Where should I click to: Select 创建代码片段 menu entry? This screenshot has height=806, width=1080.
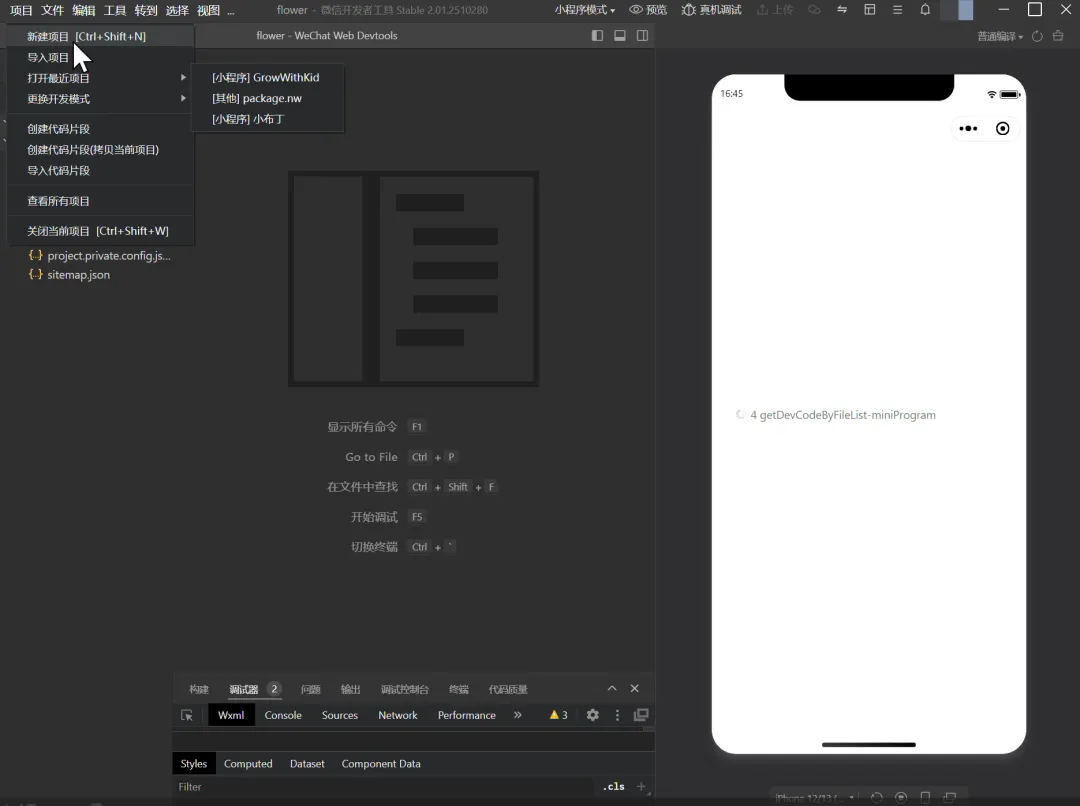[101, 129]
